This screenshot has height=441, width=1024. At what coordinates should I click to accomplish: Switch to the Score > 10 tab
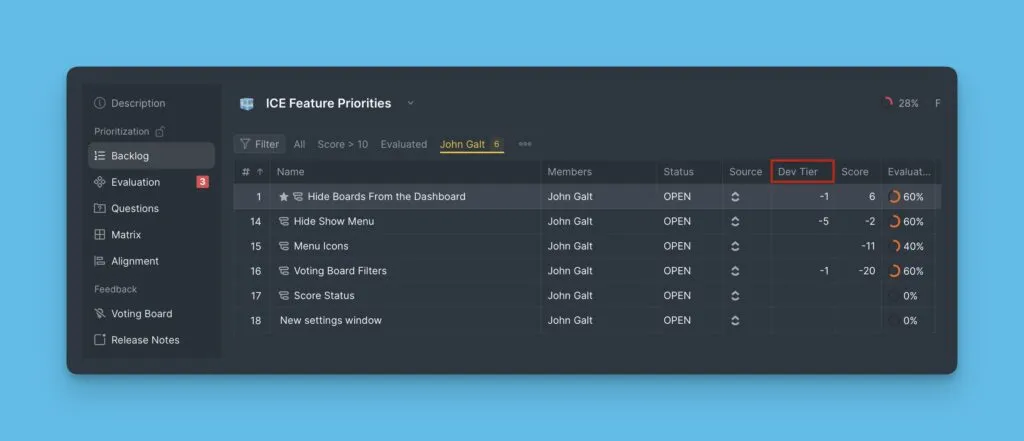click(x=342, y=144)
